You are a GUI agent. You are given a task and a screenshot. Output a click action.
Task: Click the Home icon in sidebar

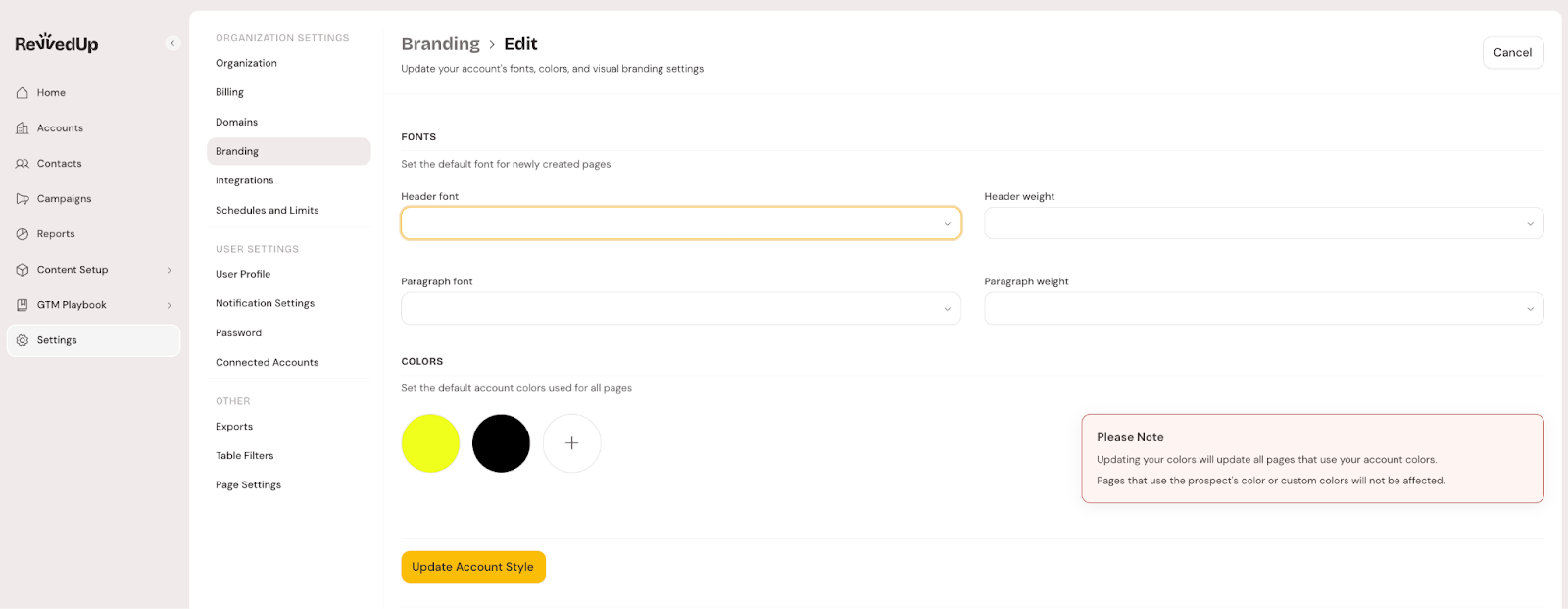tap(23, 93)
